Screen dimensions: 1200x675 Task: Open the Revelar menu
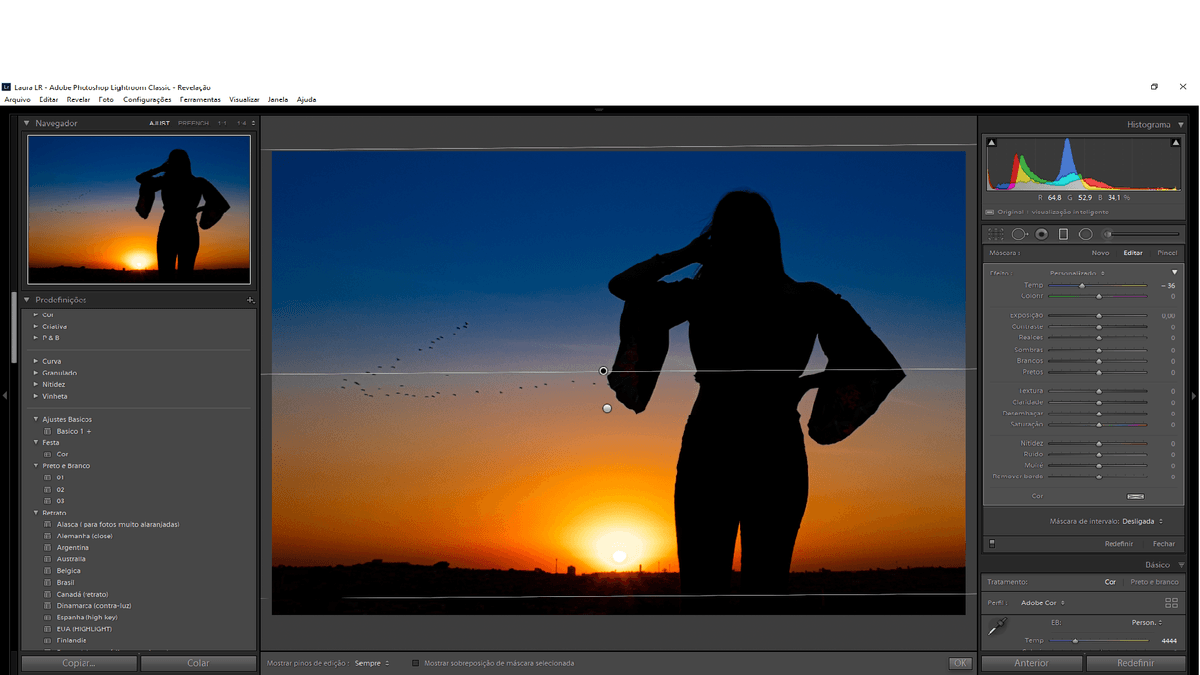pos(78,100)
